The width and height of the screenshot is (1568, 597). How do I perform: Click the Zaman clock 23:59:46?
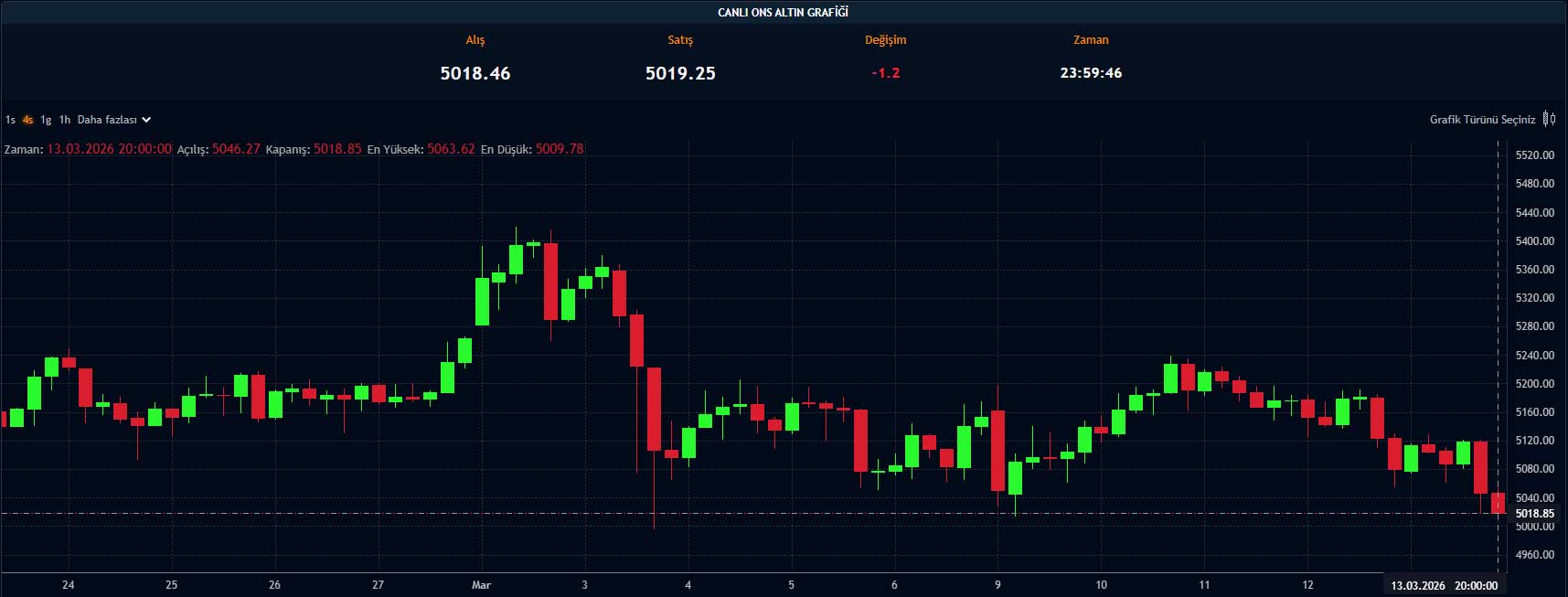click(x=1091, y=73)
